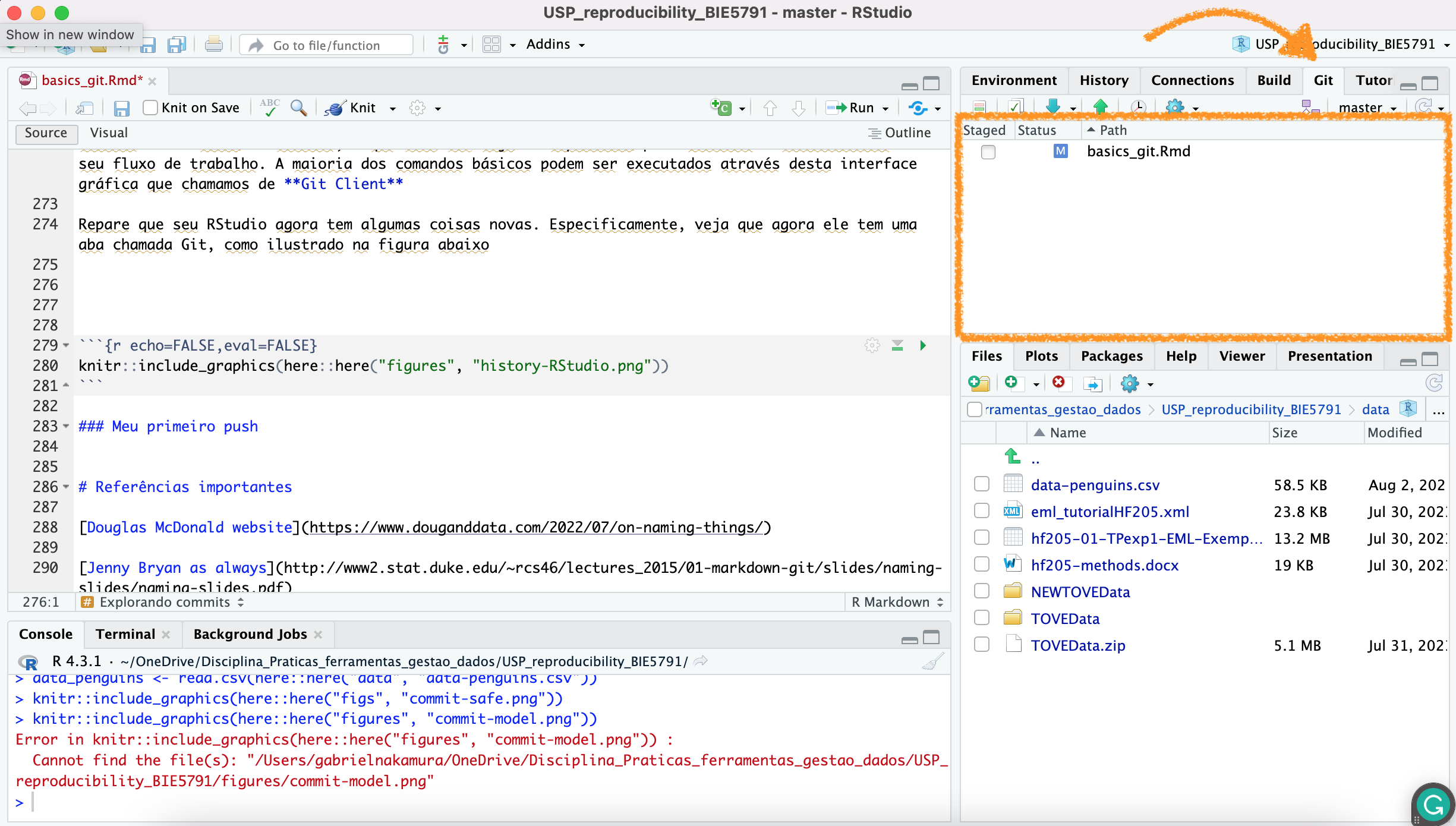Open the Addins dropdown
The width and height of the screenshot is (1456, 826).
pos(555,45)
